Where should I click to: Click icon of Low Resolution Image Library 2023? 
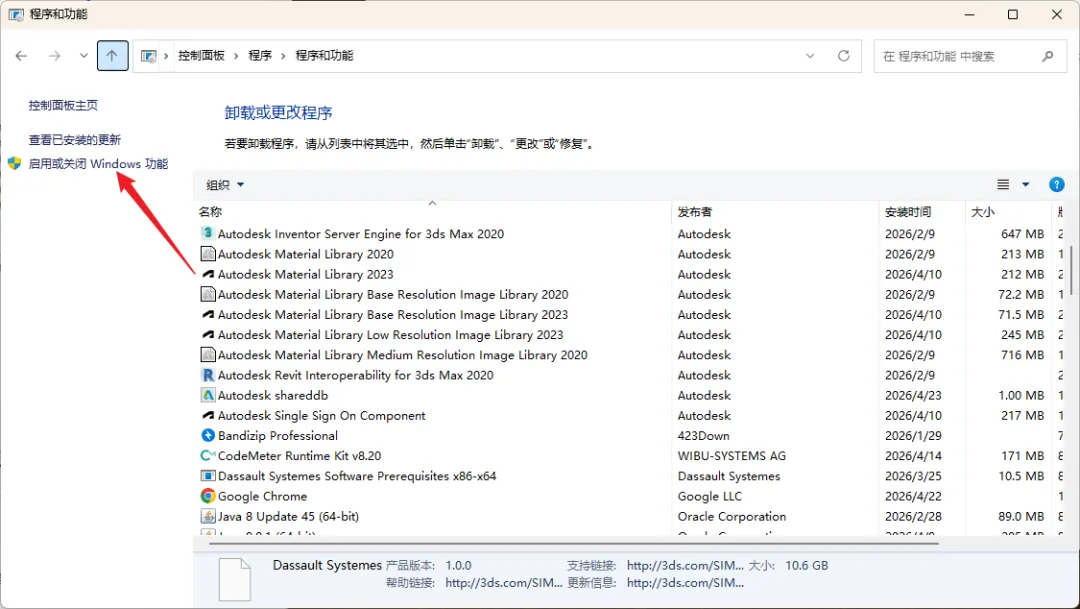(207, 335)
